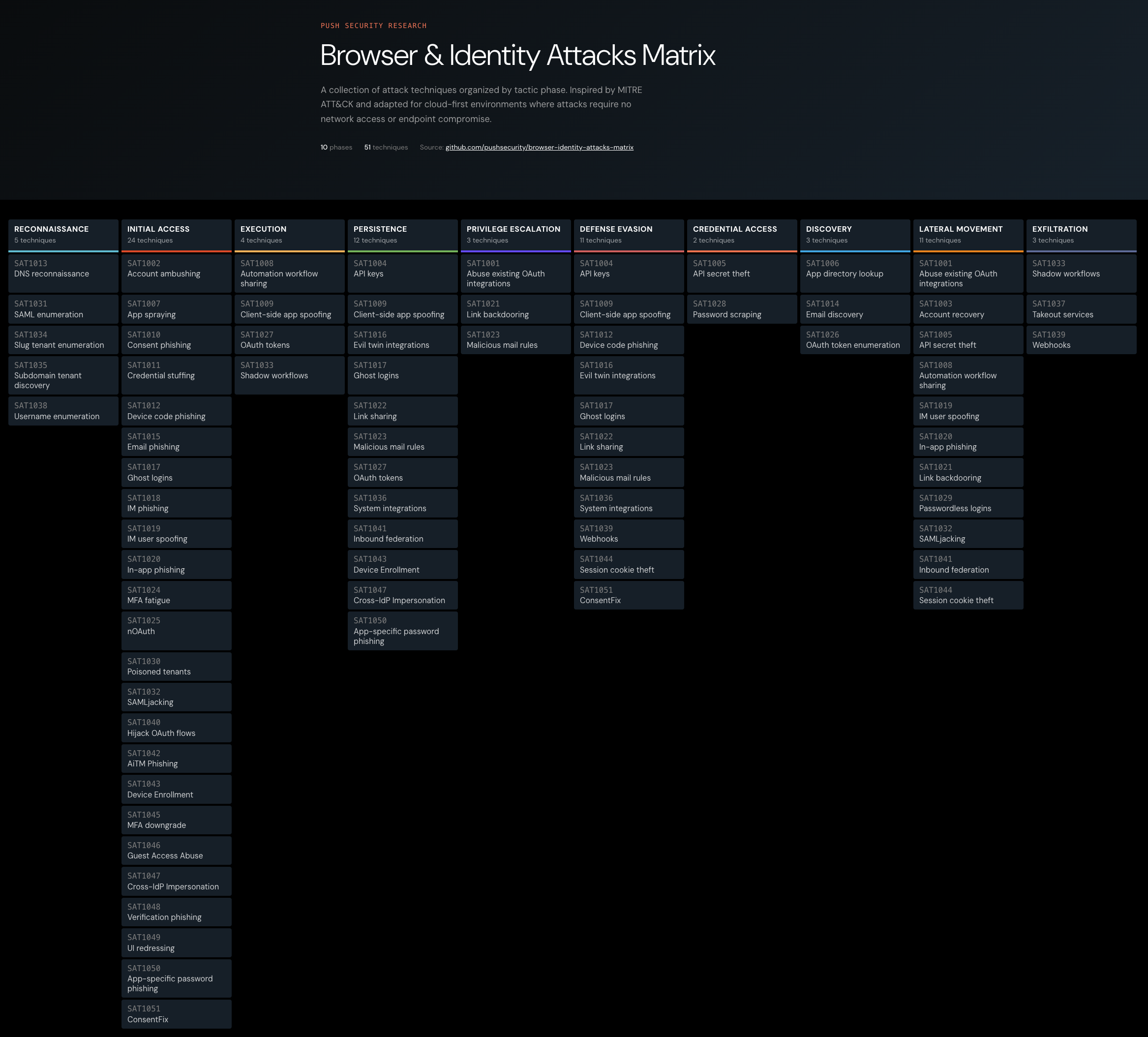
Task: Open SAT1040 Hijack OAuth flows card
Action: (177, 728)
